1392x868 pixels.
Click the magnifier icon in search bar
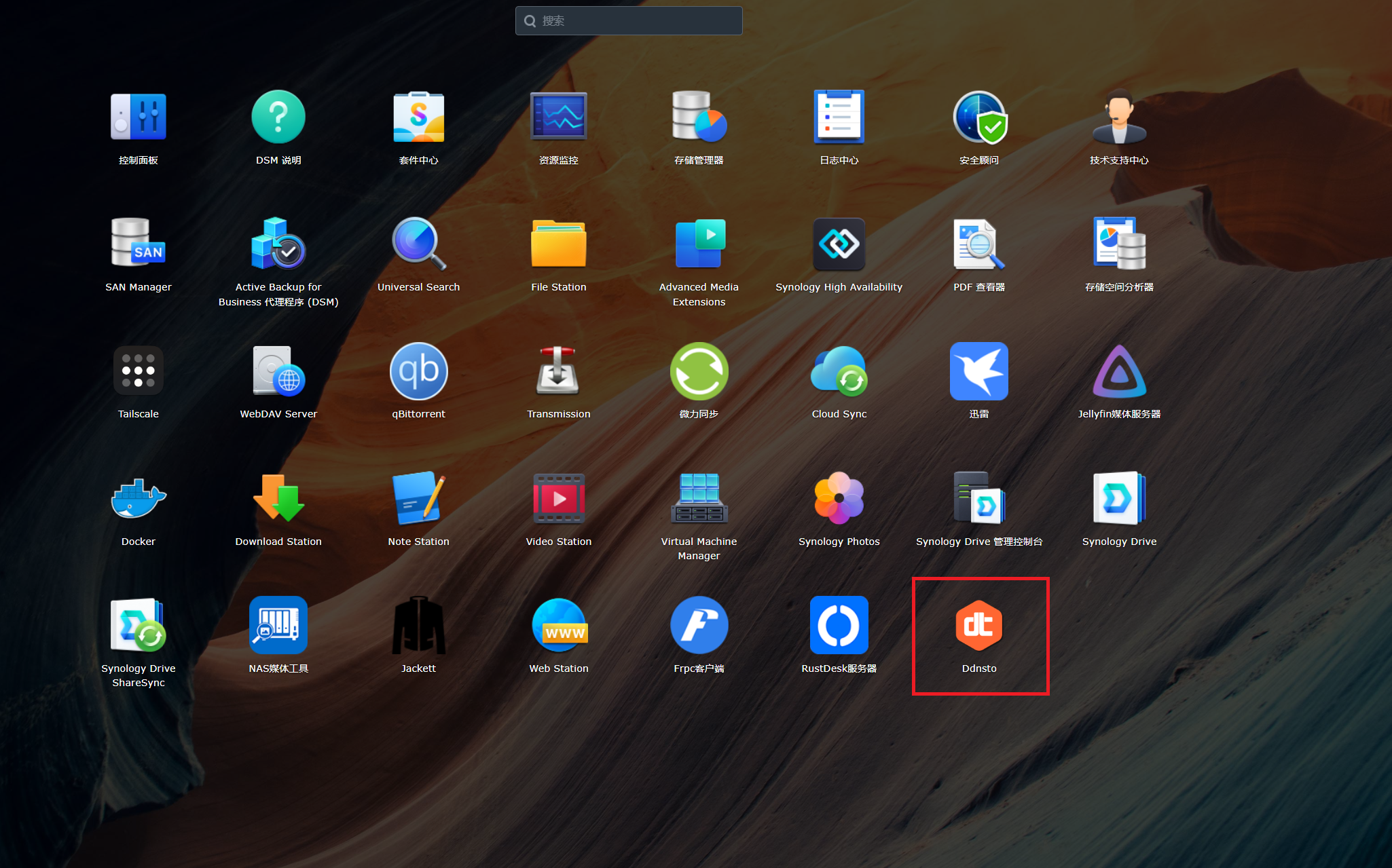pyautogui.click(x=530, y=21)
